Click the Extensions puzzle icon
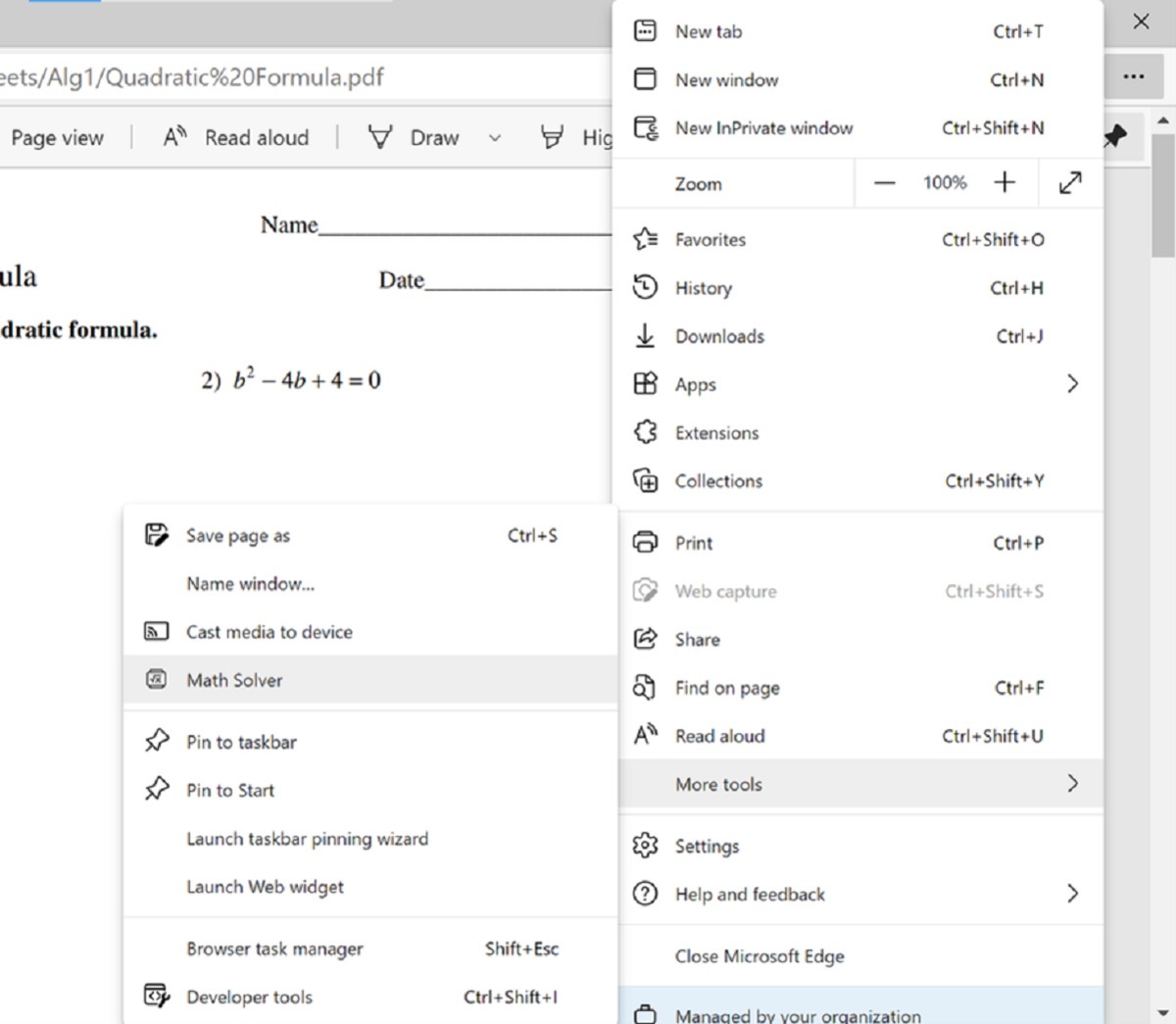 click(x=645, y=432)
